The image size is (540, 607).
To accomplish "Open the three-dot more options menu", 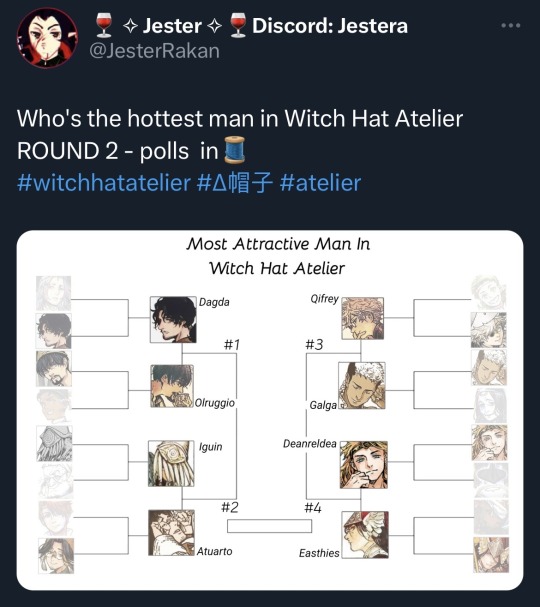I will coord(511,26).
